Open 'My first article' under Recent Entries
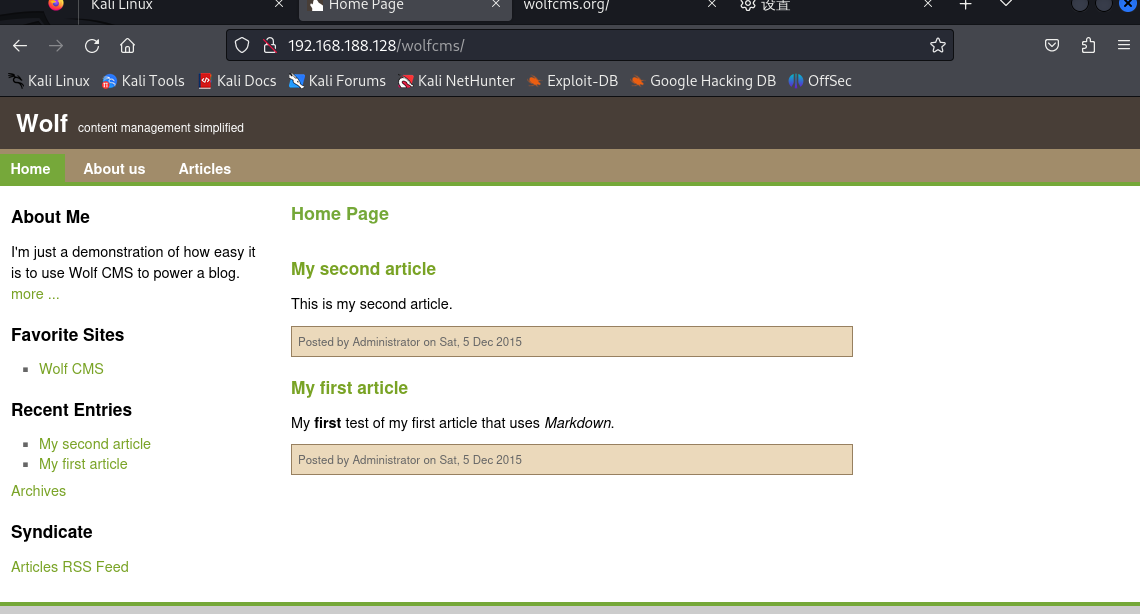The image size is (1140, 614). pos(83,464)
